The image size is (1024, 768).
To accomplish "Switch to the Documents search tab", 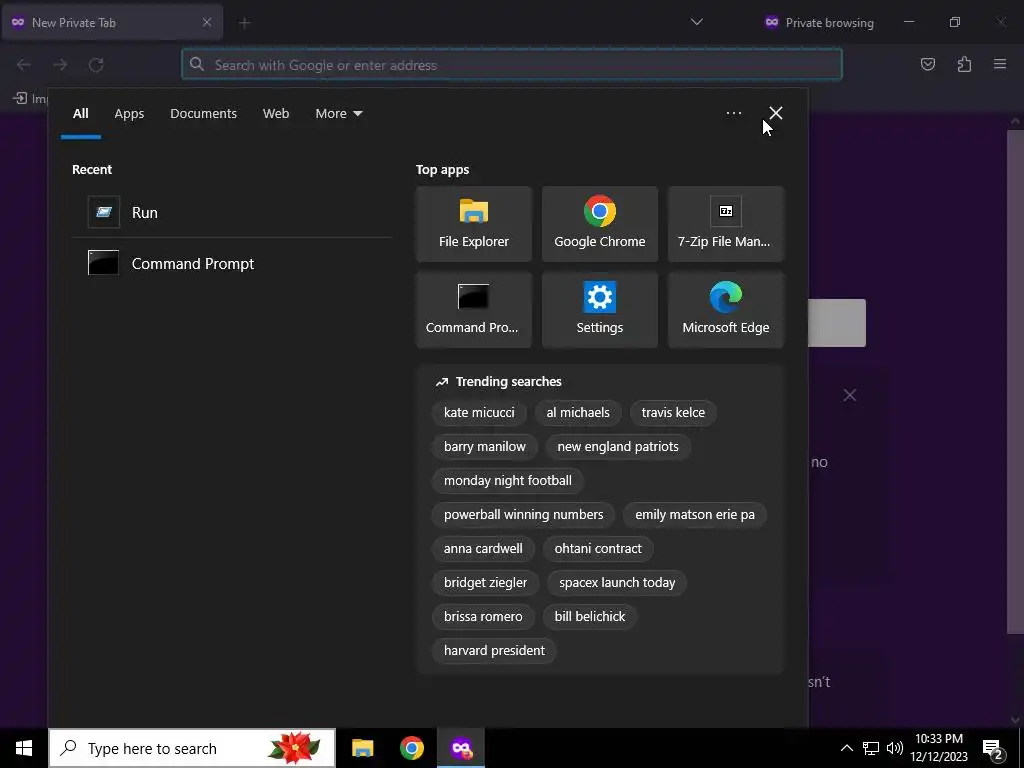I will click(203, 114).
